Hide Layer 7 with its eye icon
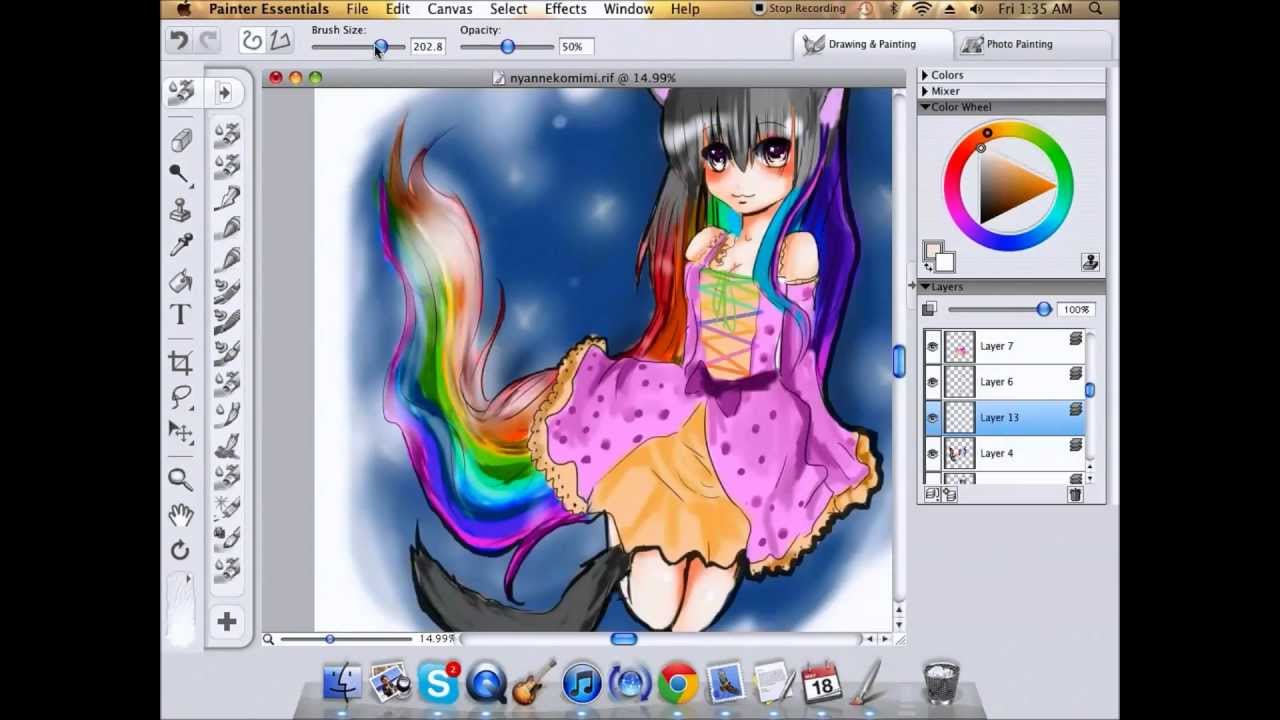This screenshot has height=720, width=1280. (x=933, y=346)
